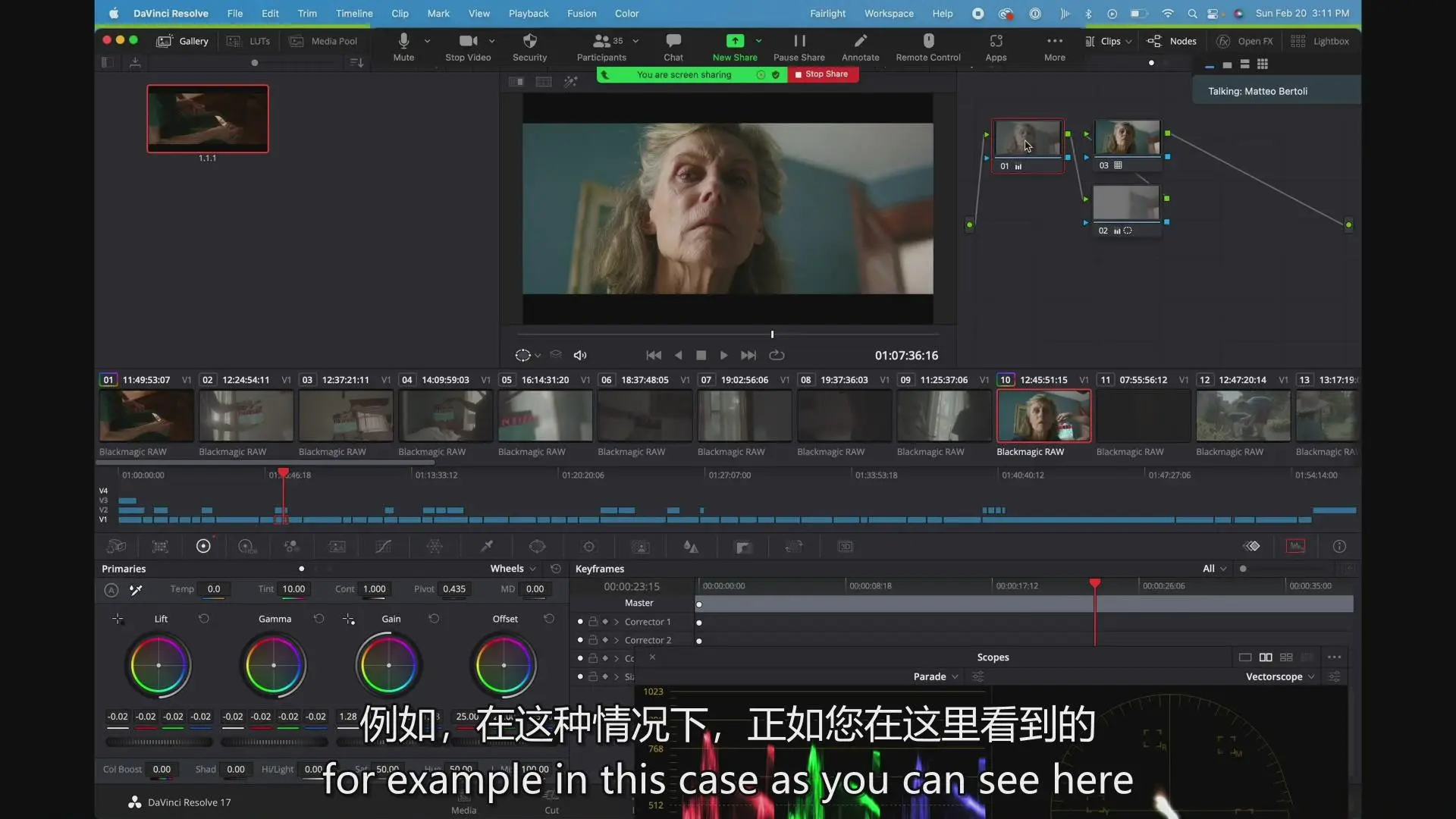Open the Color menu

[626, 13]
